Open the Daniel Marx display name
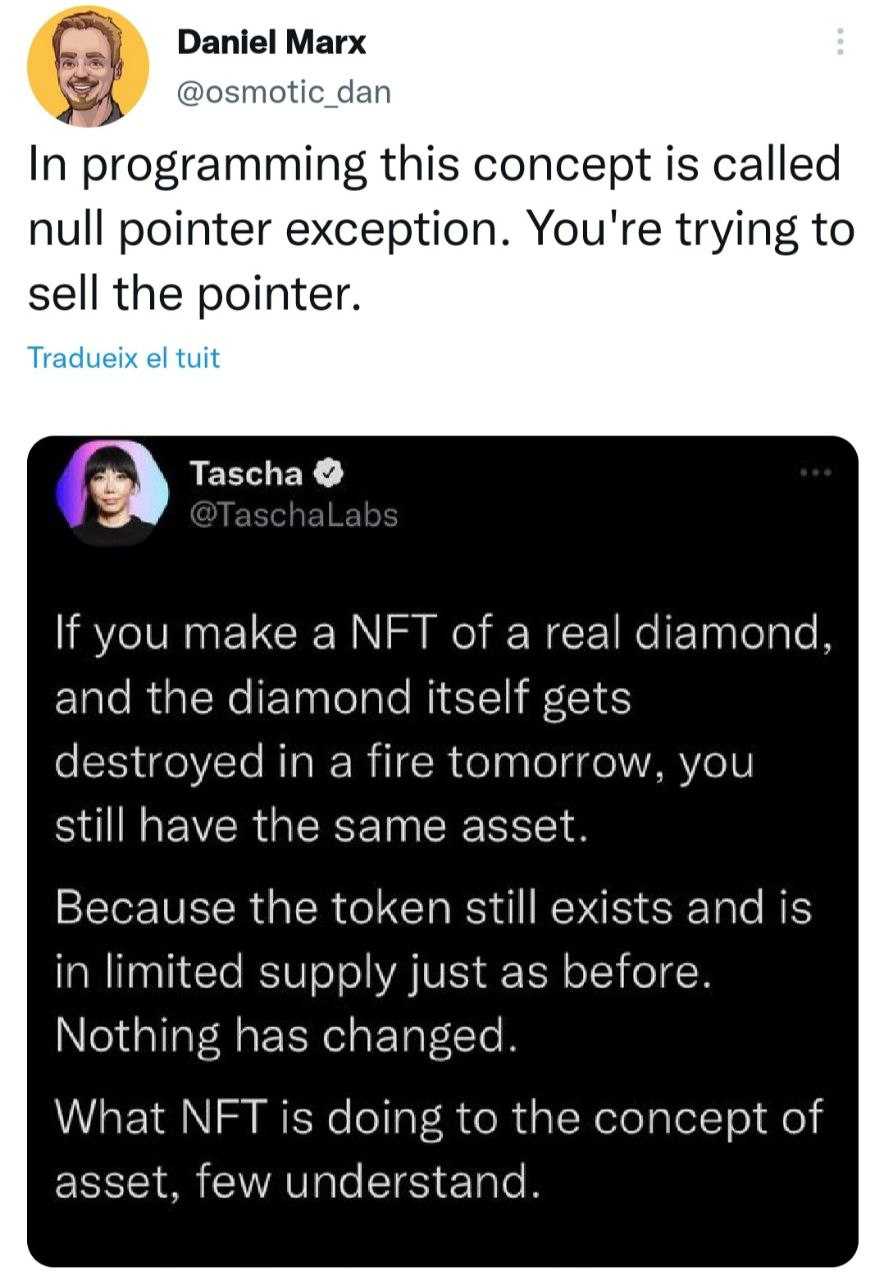 [270, 42]
